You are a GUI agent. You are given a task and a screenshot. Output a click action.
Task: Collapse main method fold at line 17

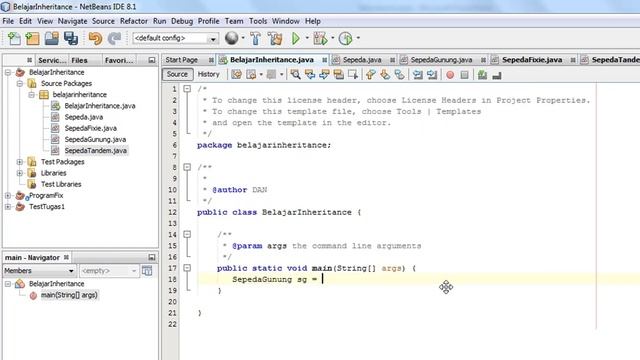[x=187, y=268]
